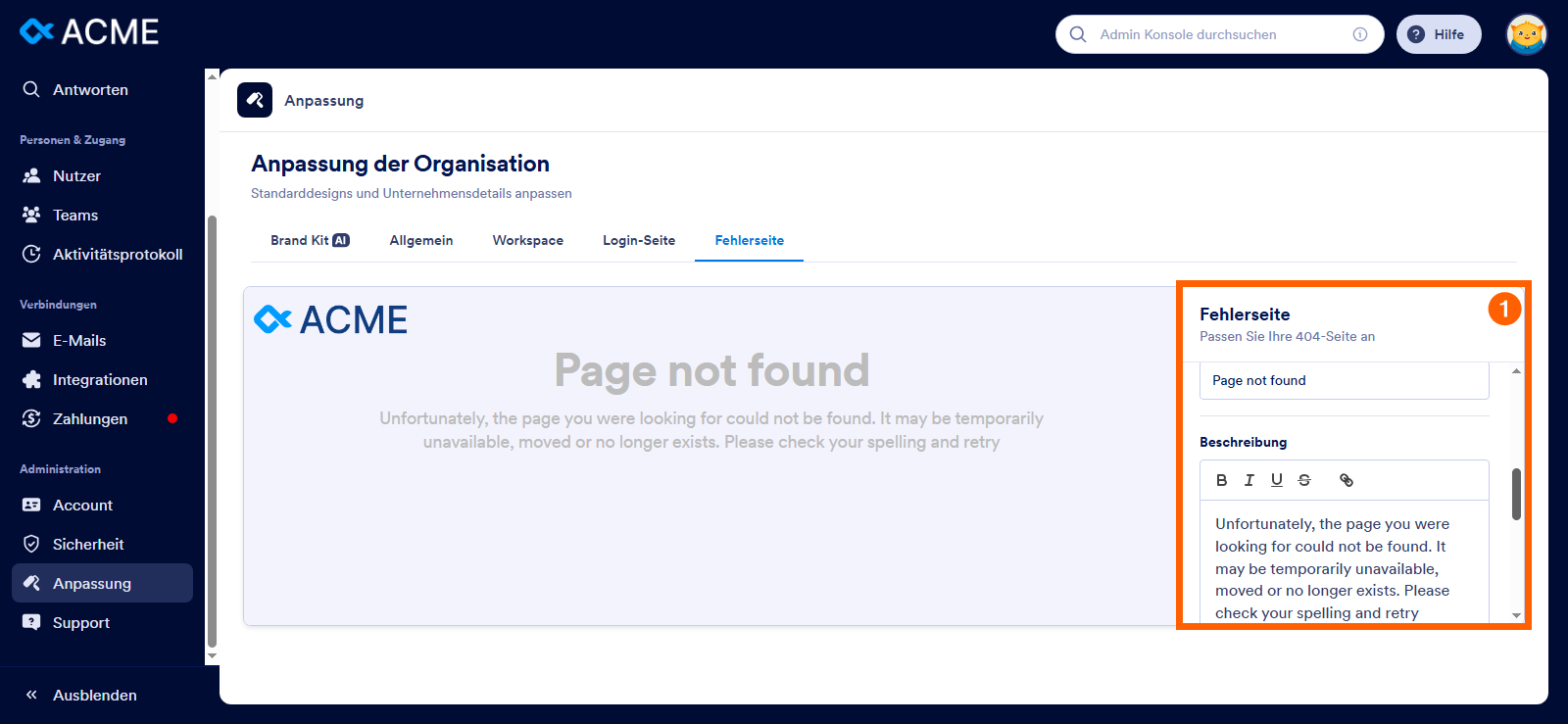1568x724 pixels.
Task: Click the 'Verbindungen' section label
Action: pos(58,305)
